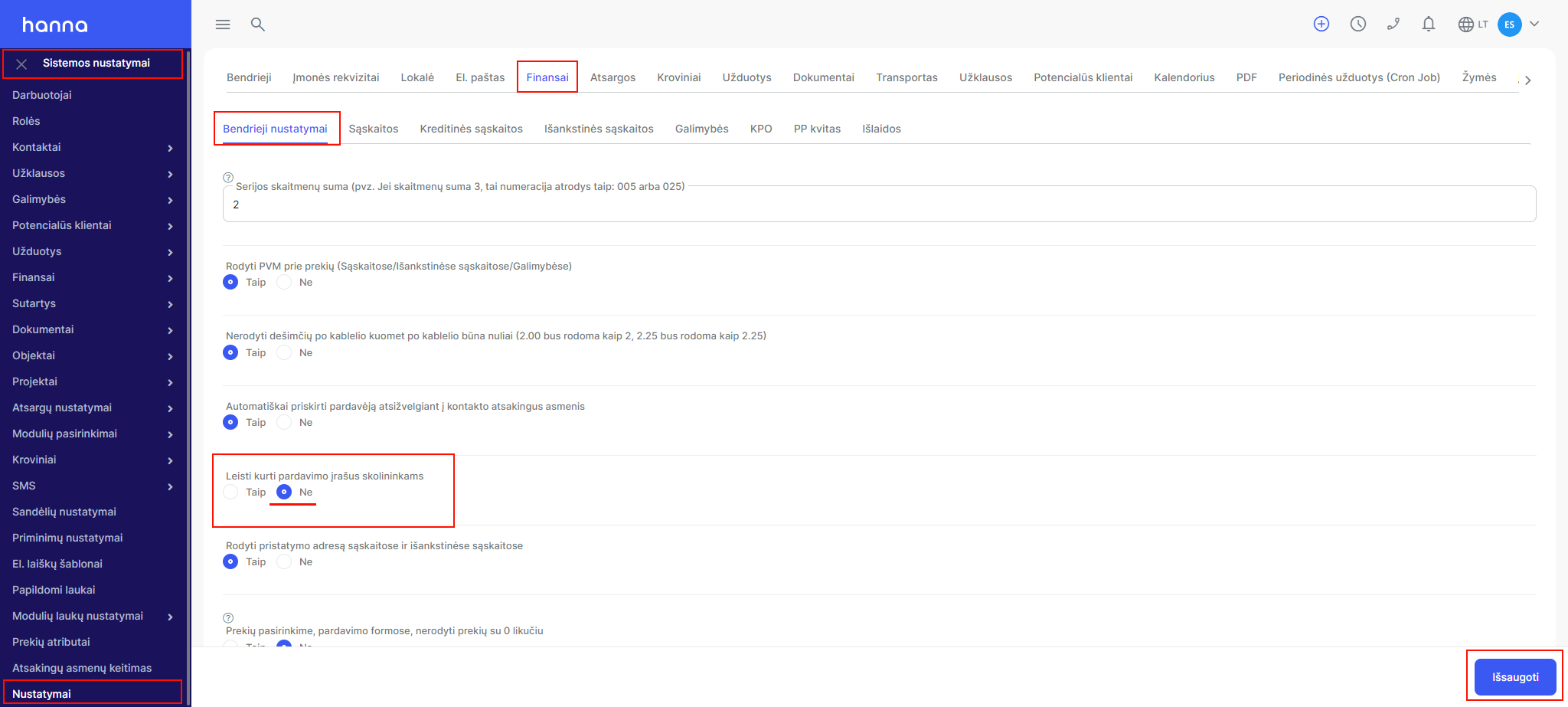
Task: Open the KPO sub-tab
Action: click(x=761, y=129)
